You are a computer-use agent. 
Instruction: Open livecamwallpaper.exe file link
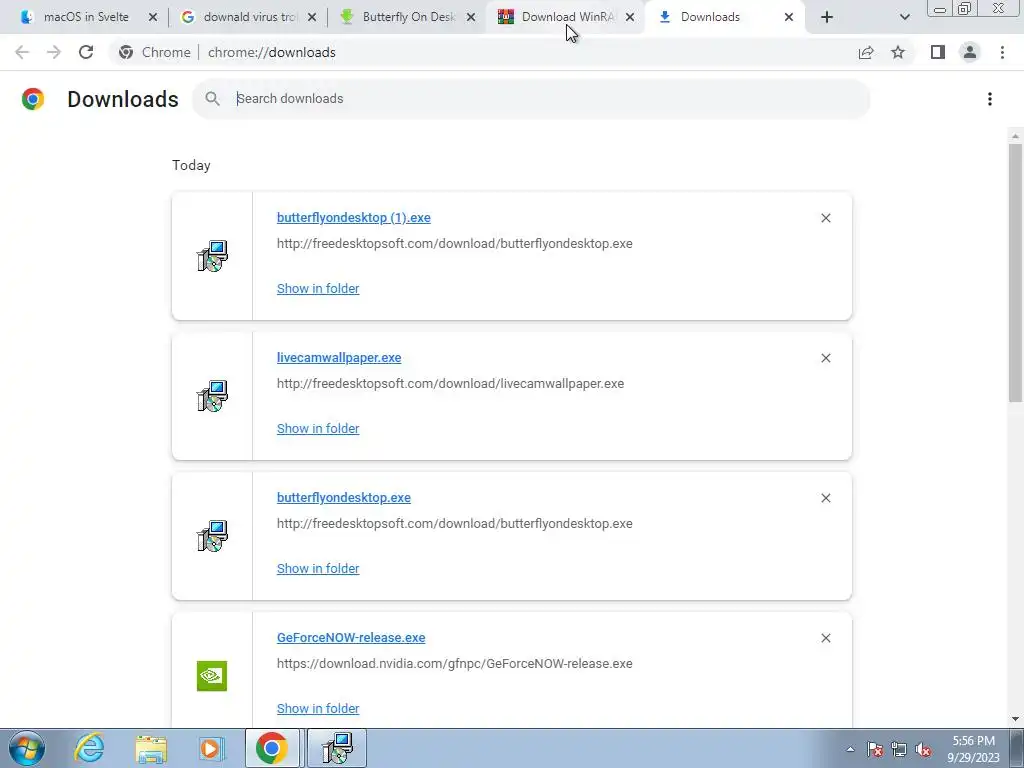(339, 358)
